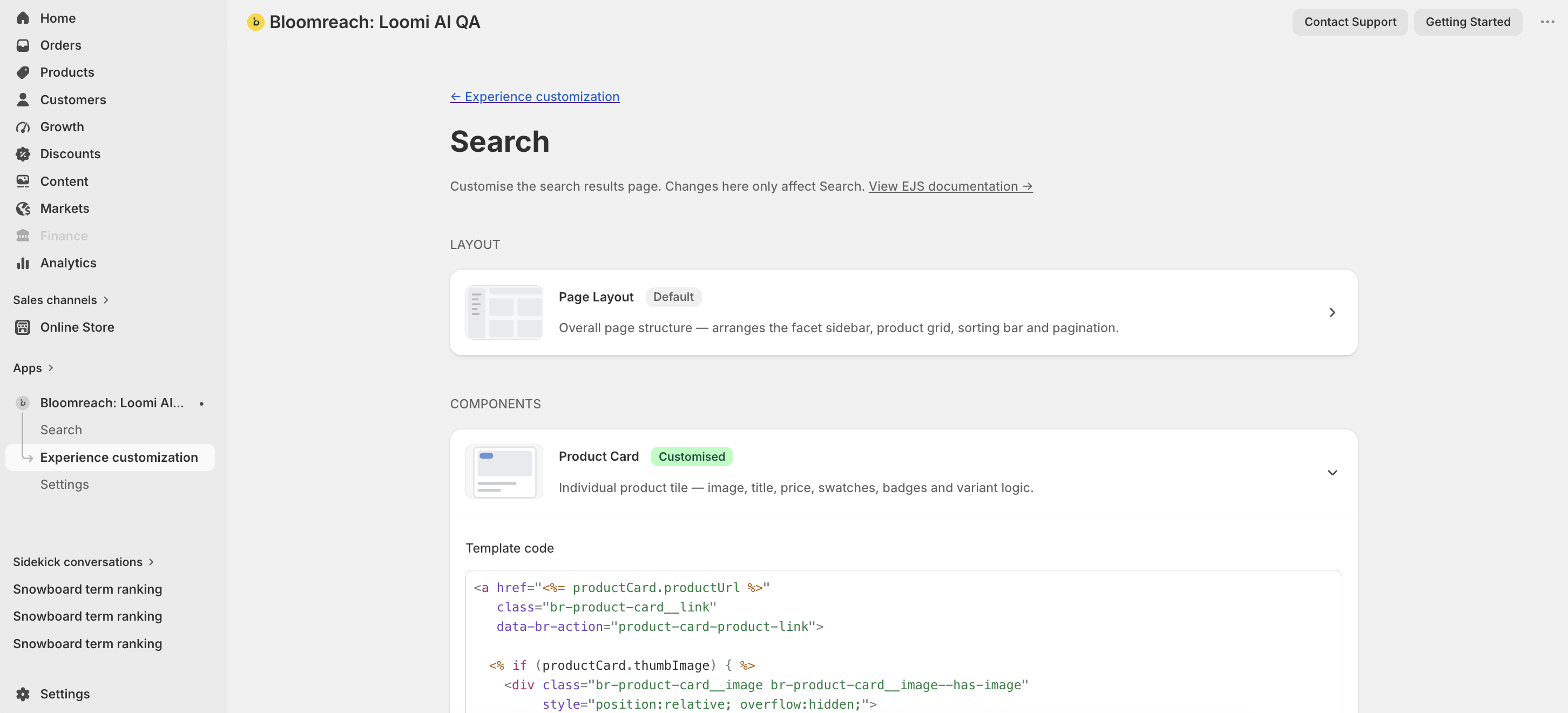Click the Product Card thumbnail
Screen dimensions: 1568x713
tap(504, 472)
